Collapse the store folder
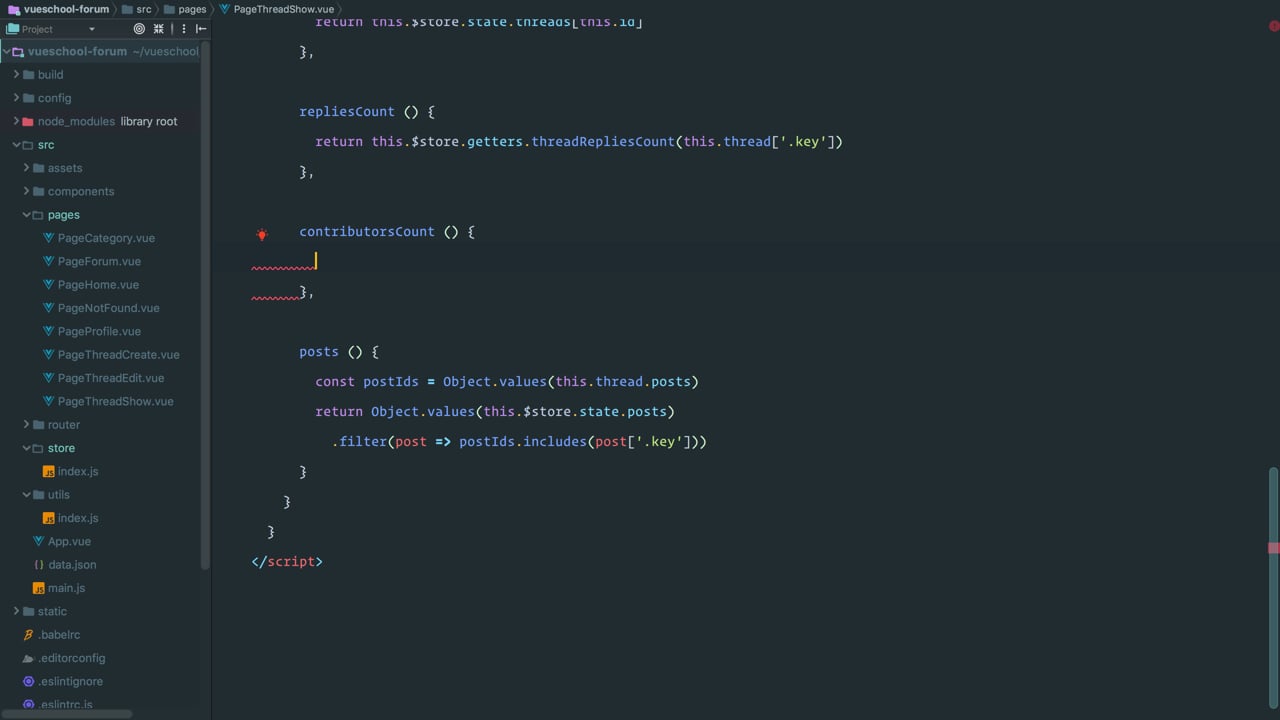Screen dimensions: 1280x720 [x=26, y=448]
